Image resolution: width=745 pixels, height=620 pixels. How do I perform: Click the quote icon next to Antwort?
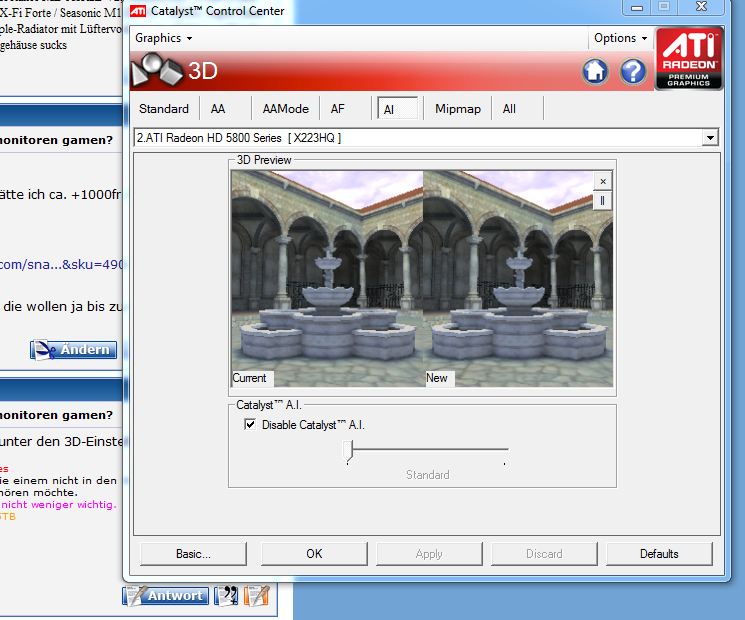[226, 596]
